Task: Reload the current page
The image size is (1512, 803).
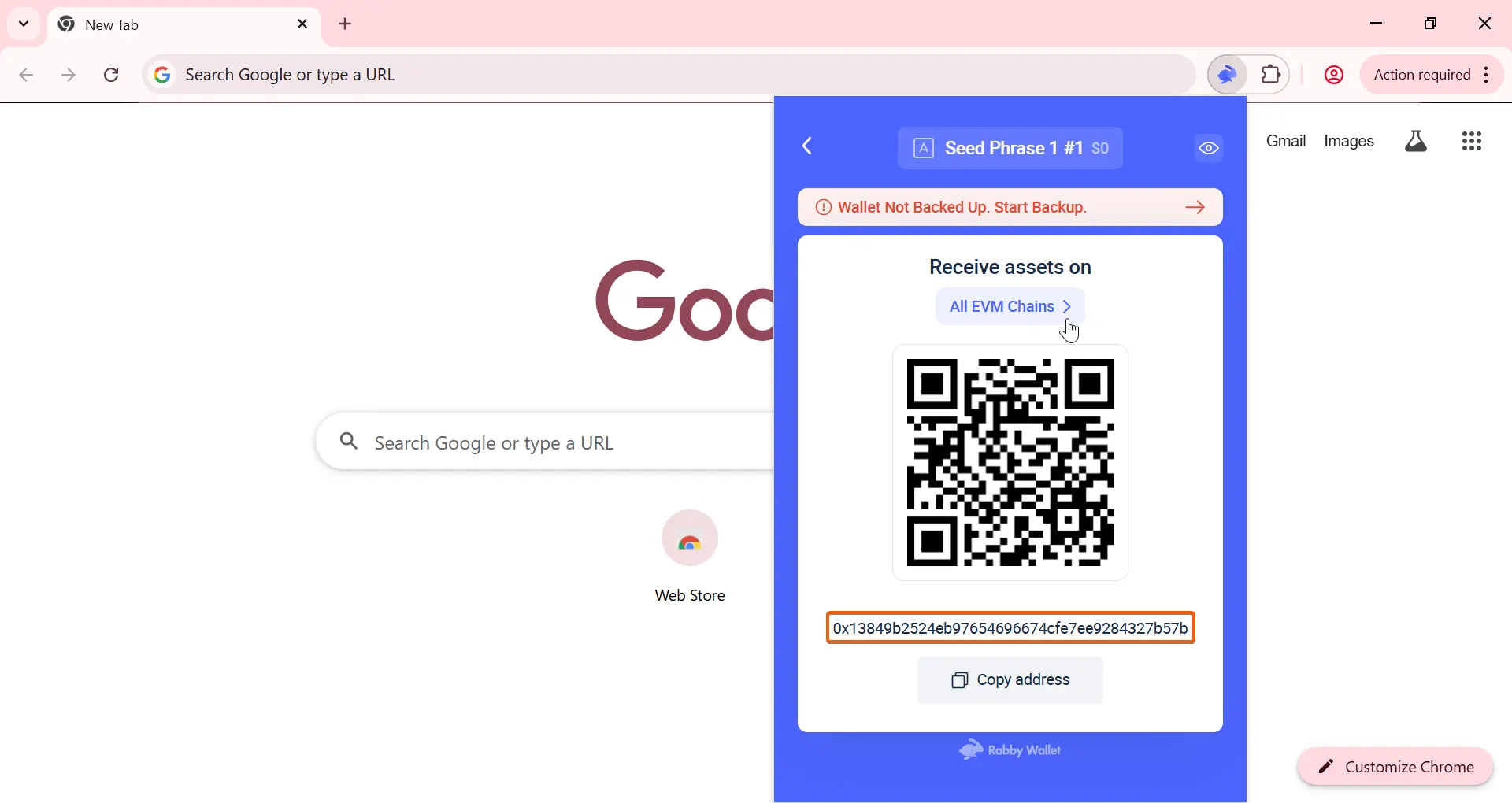Action: point(112,76)
